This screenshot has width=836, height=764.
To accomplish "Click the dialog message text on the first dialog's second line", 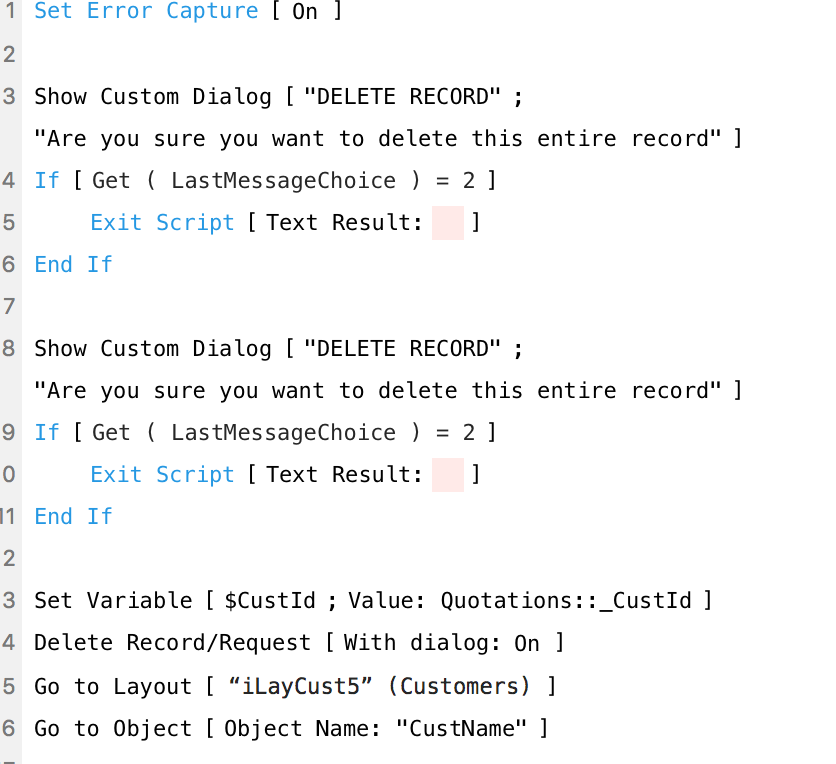I will click(x=378, y=139).
